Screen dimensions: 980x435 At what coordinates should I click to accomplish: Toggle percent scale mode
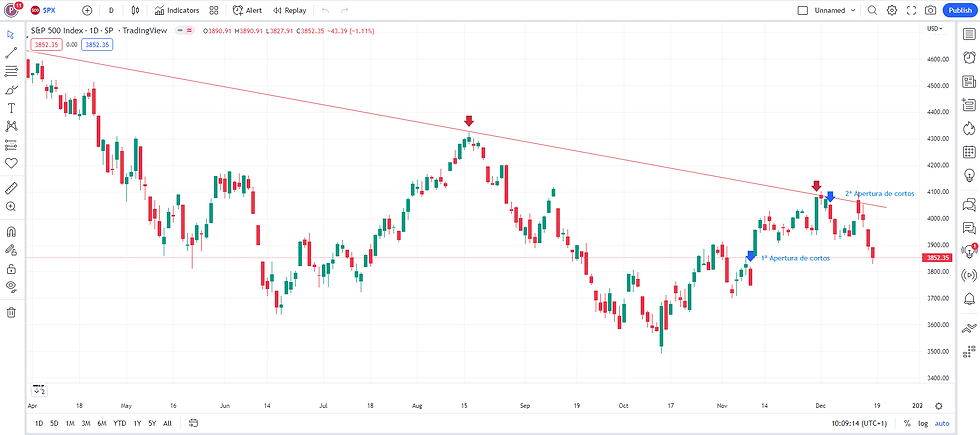[907, 423]
